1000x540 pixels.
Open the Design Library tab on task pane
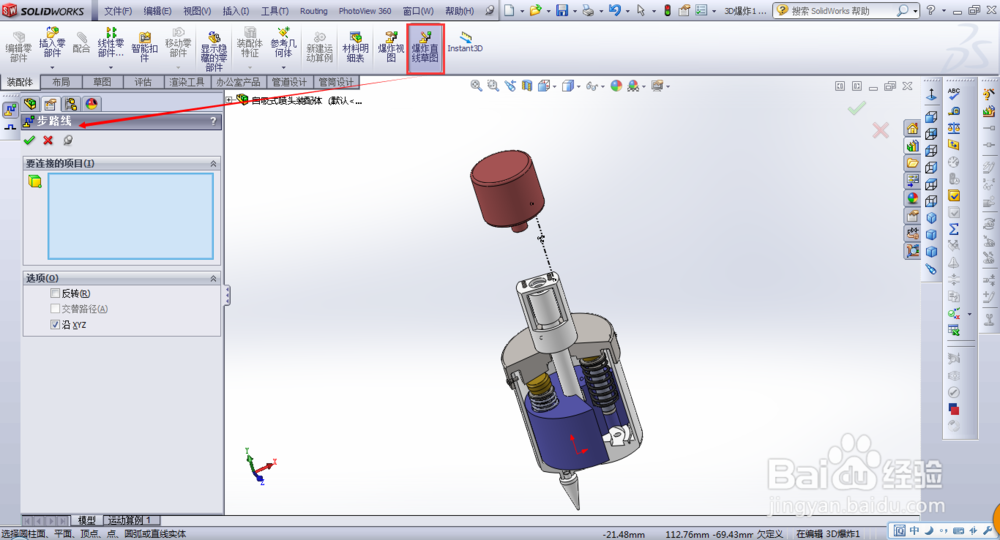click(913, 146)
